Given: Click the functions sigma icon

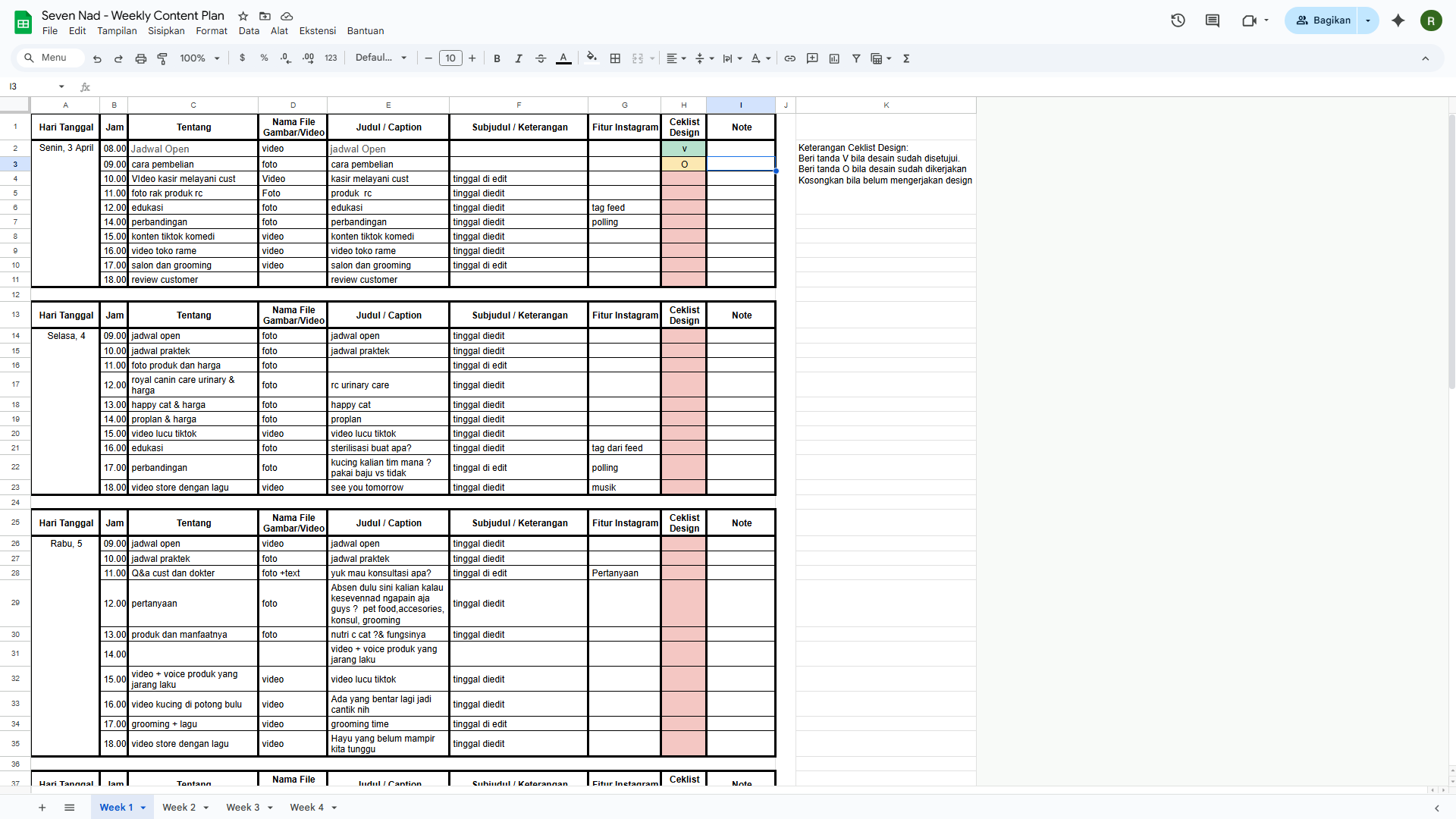Looking at the screenshot, I should pos(906,58).
